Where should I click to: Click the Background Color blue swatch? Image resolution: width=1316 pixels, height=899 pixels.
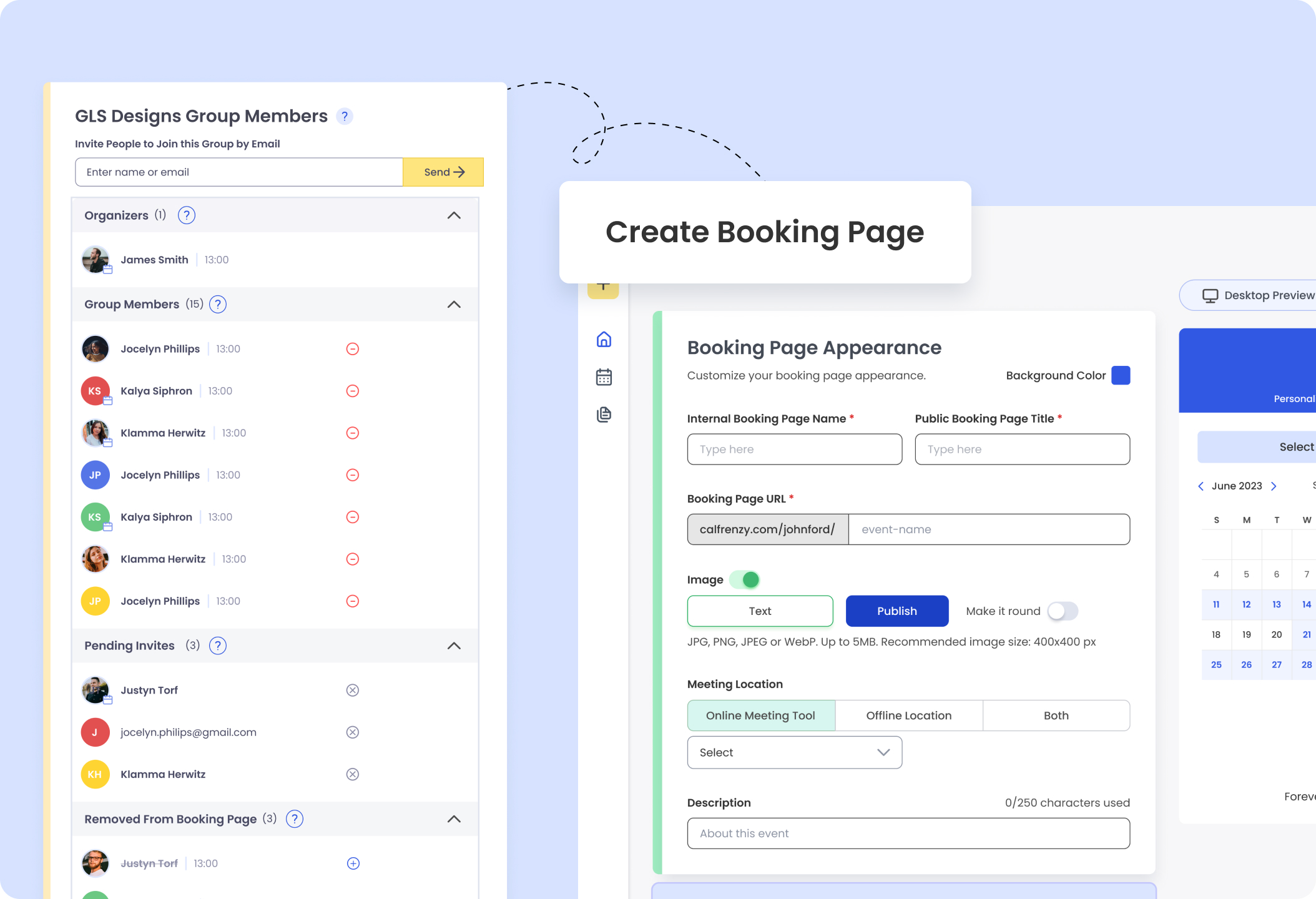[x=1121, y=375]
